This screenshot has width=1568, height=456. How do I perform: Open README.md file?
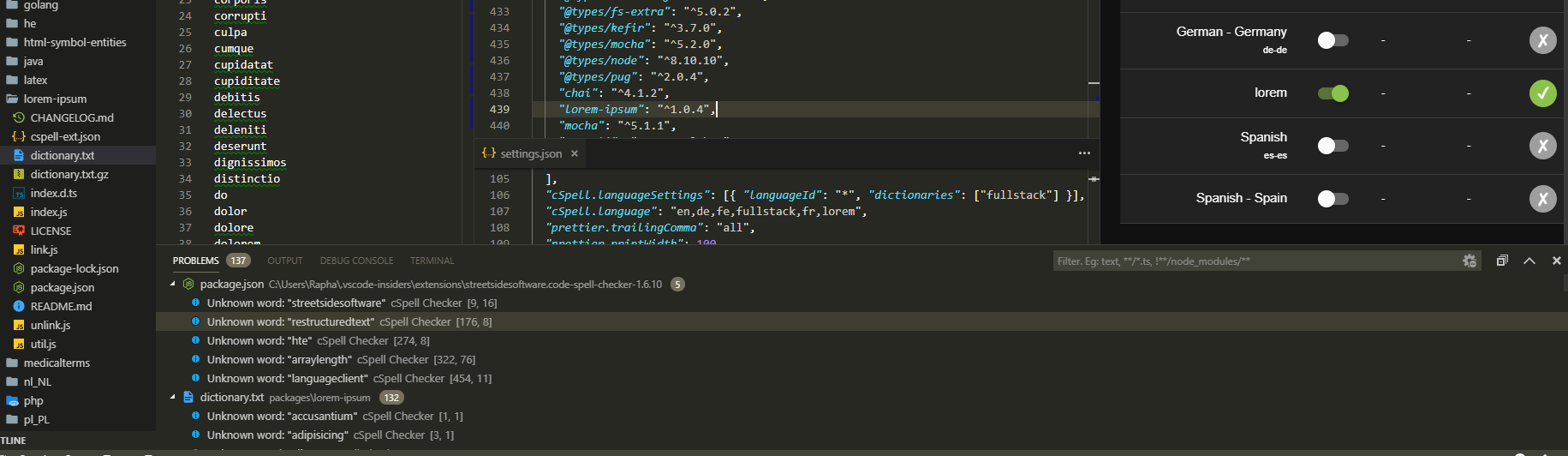coord(61,306)
